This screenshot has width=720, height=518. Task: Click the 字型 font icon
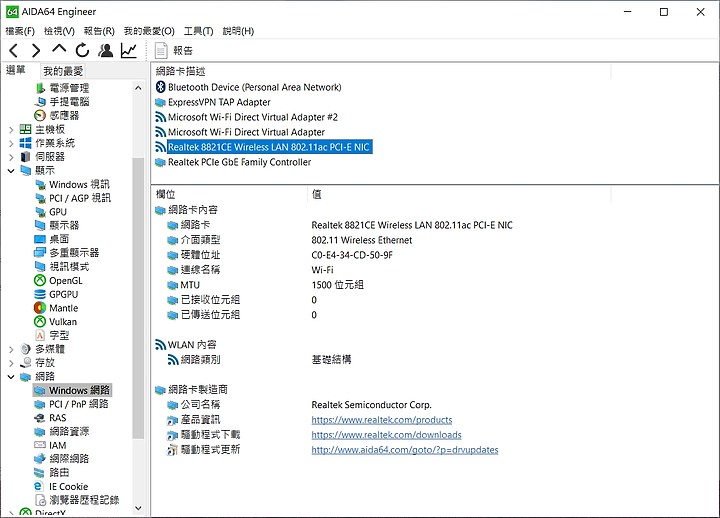coord(40,335)
